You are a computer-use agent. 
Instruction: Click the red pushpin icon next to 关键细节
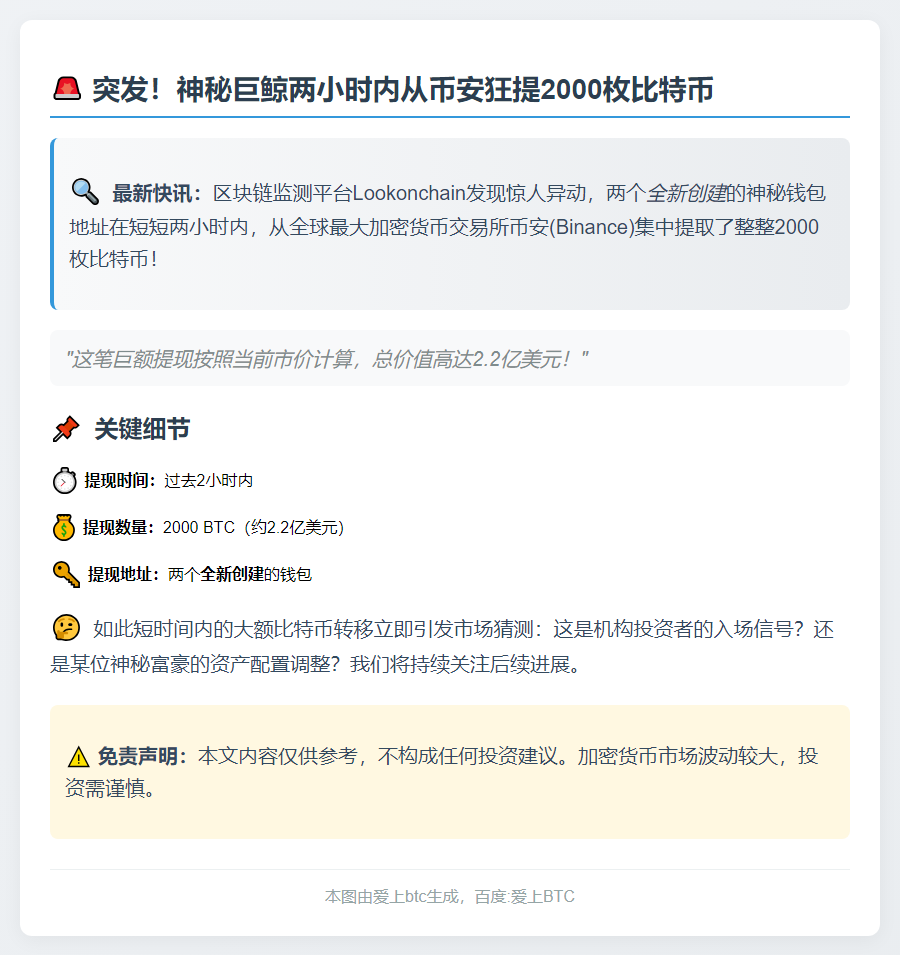coord(64,429)
